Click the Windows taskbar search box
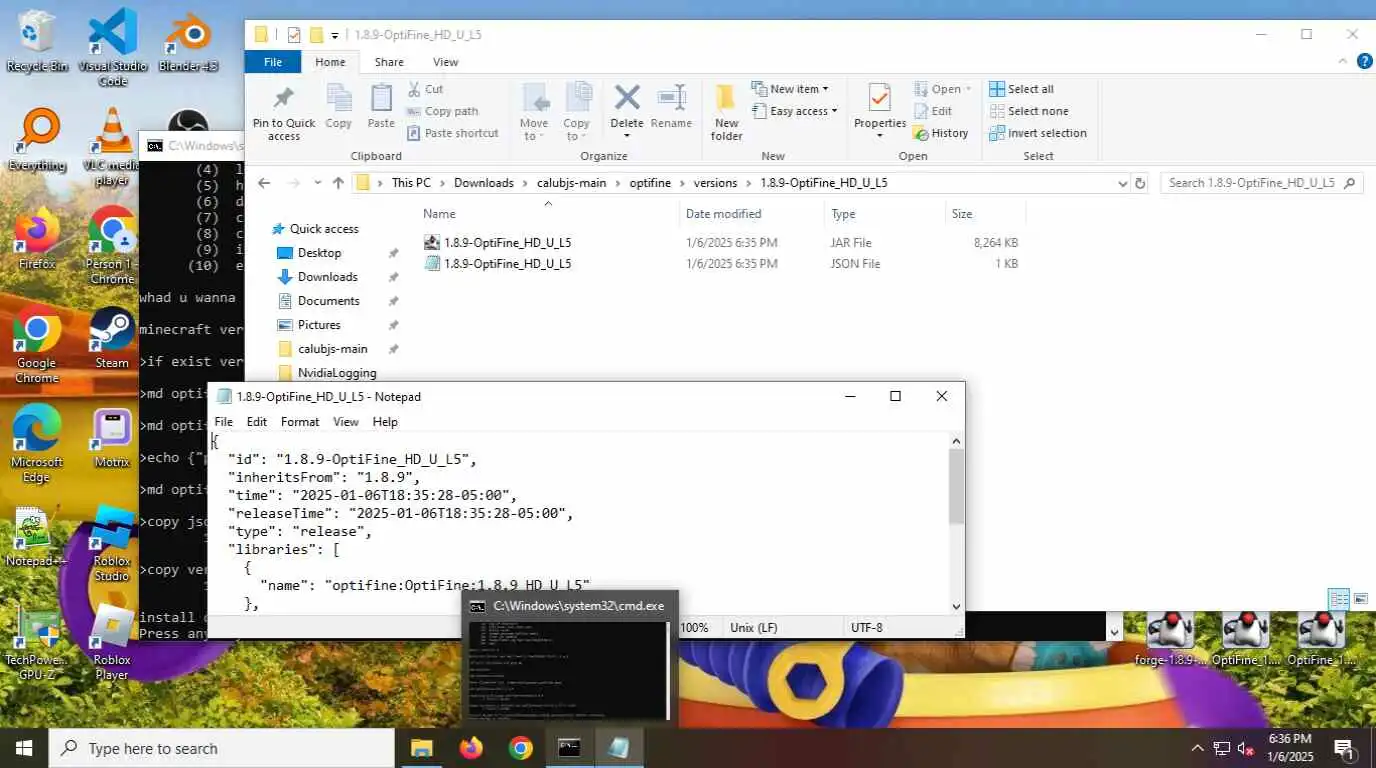This screenshot has height=768, width=1376. tap(222, 748)
